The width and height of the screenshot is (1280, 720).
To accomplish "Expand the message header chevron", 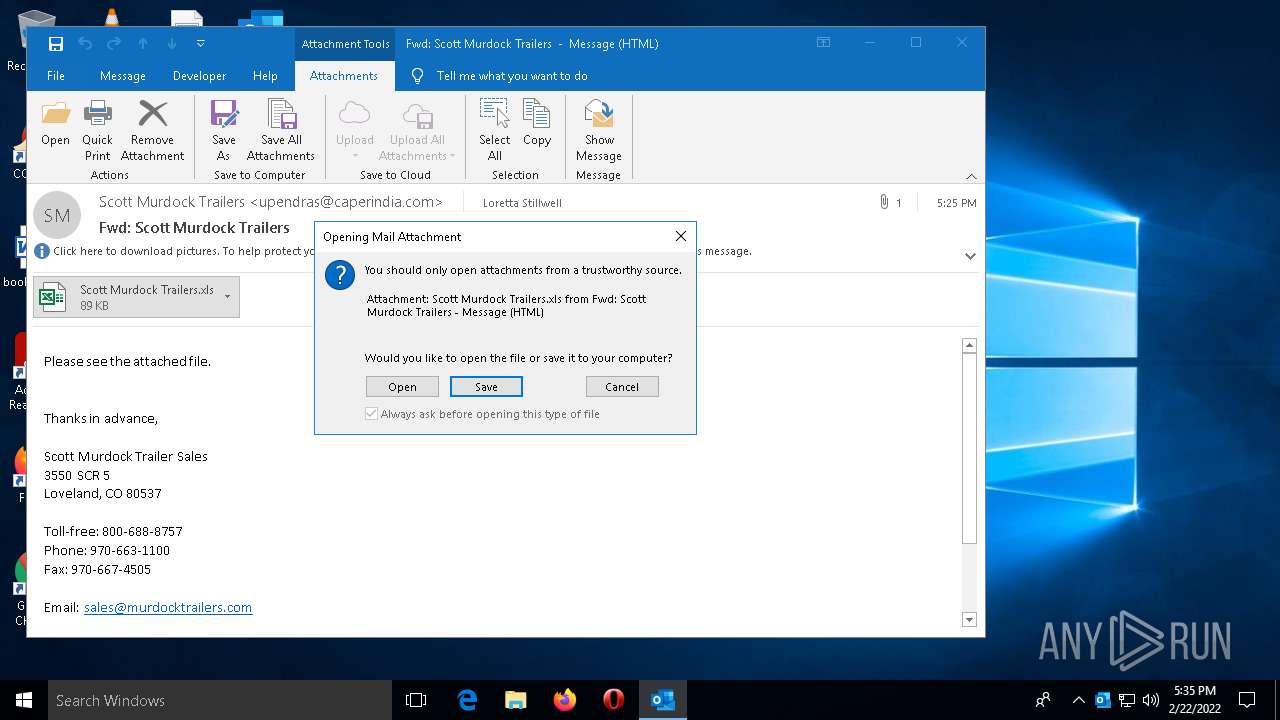I will pos(970,256).
